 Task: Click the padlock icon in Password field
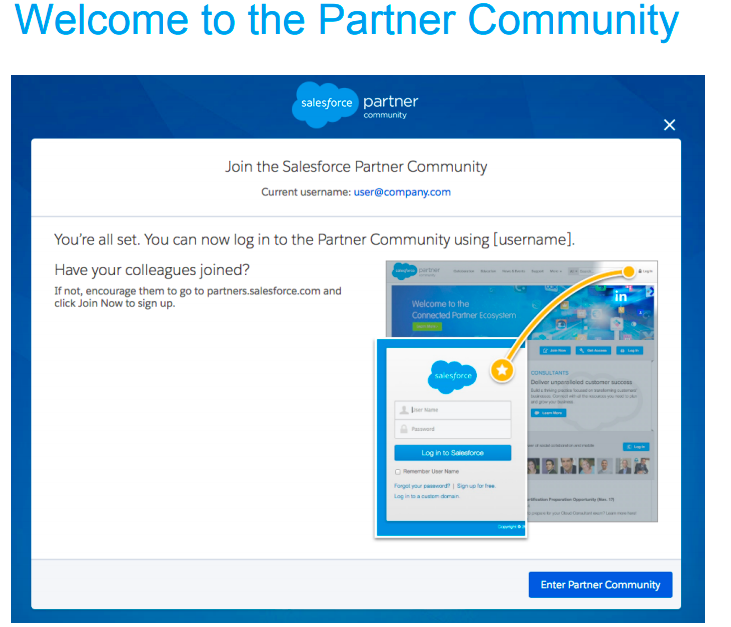pos(404,429)
